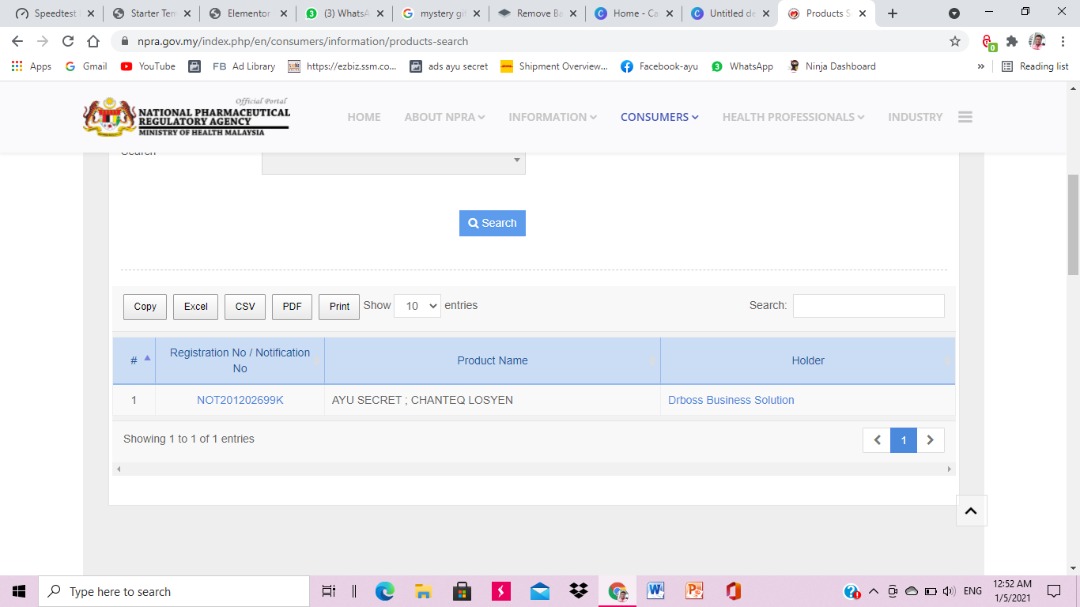The height and width of the screenshot is (607, 1080).
Task: Open Chrome three-dot menu
Action: 1063,41
